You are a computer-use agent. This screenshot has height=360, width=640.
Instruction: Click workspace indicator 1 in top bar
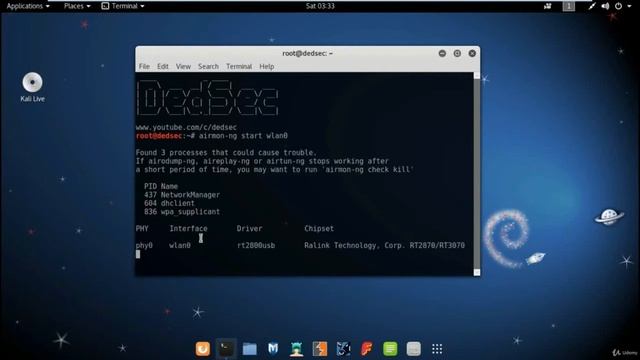coord(569,6)
